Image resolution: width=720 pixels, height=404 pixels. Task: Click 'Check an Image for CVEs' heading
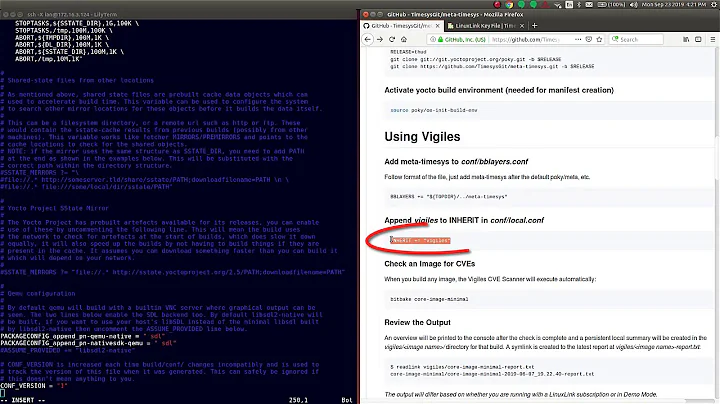coord(429,264)
